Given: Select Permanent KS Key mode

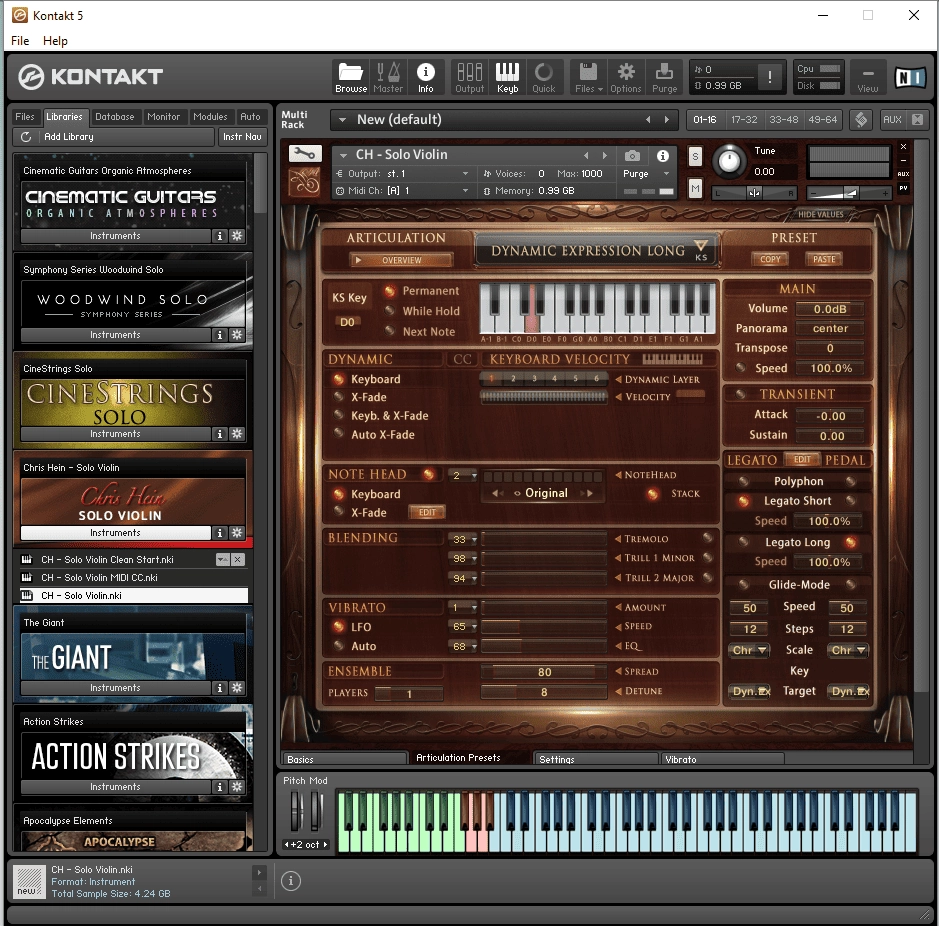Looking at the screenshot, I should click(389, 291).
